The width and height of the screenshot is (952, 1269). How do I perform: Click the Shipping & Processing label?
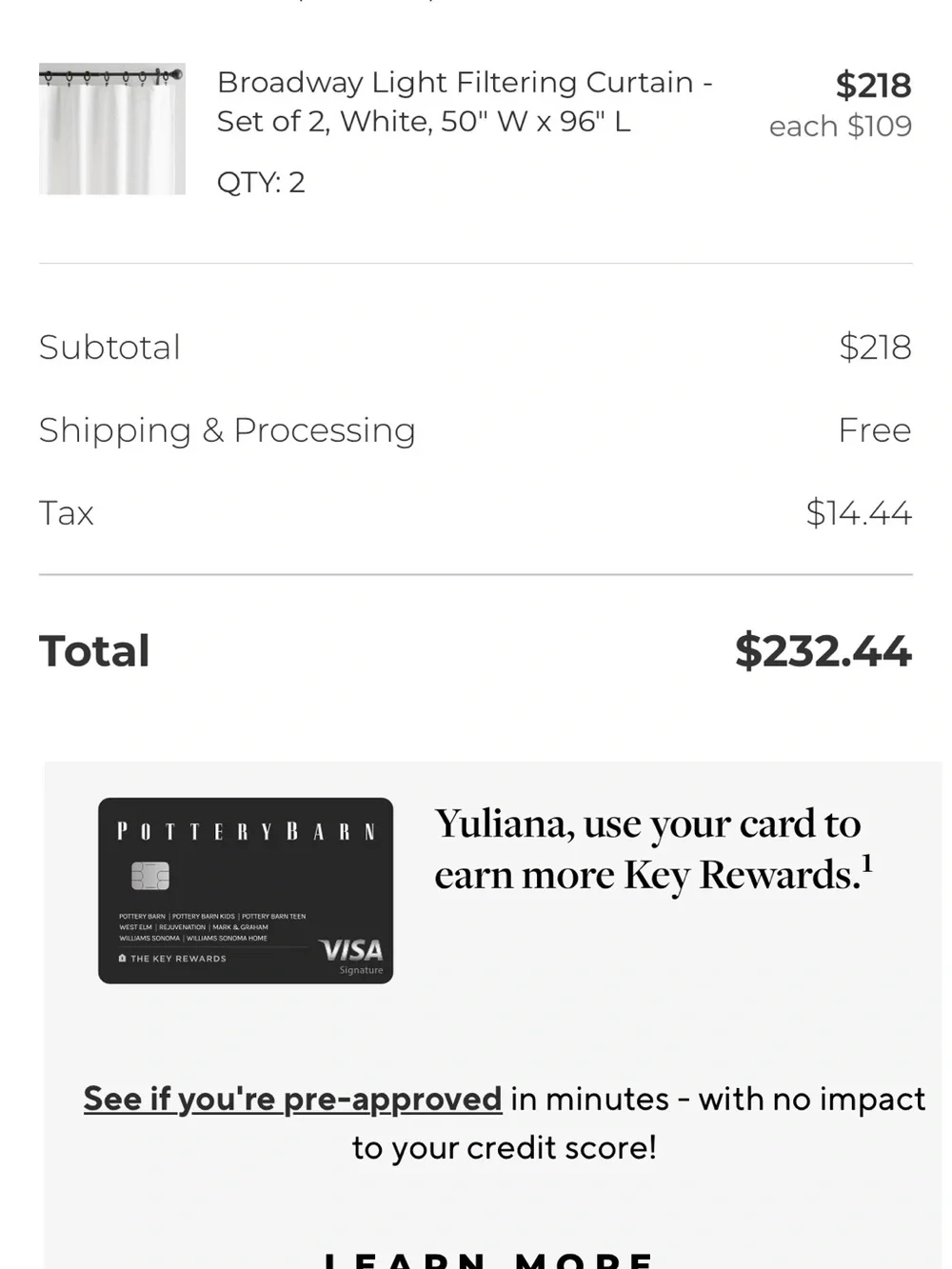228,430
